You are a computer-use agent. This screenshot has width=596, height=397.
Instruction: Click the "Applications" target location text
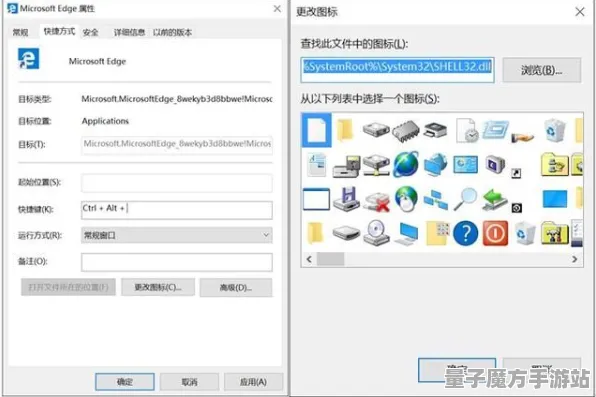105,121
